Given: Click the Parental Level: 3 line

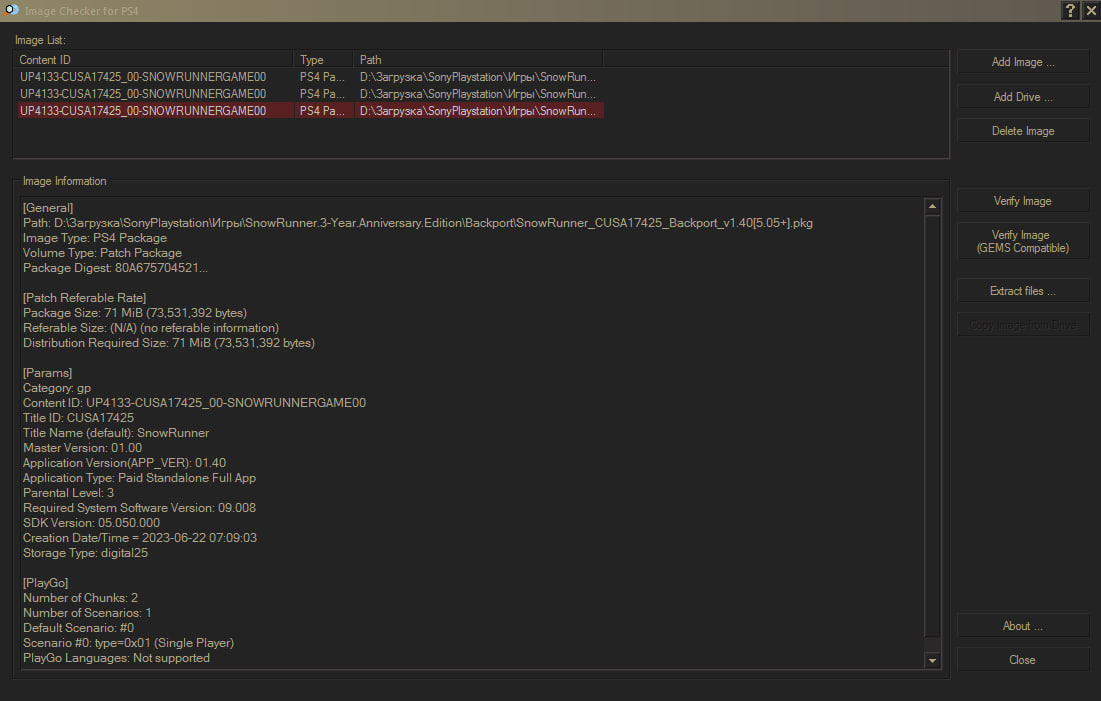Looking at the screenshot, I should (68, 493).
